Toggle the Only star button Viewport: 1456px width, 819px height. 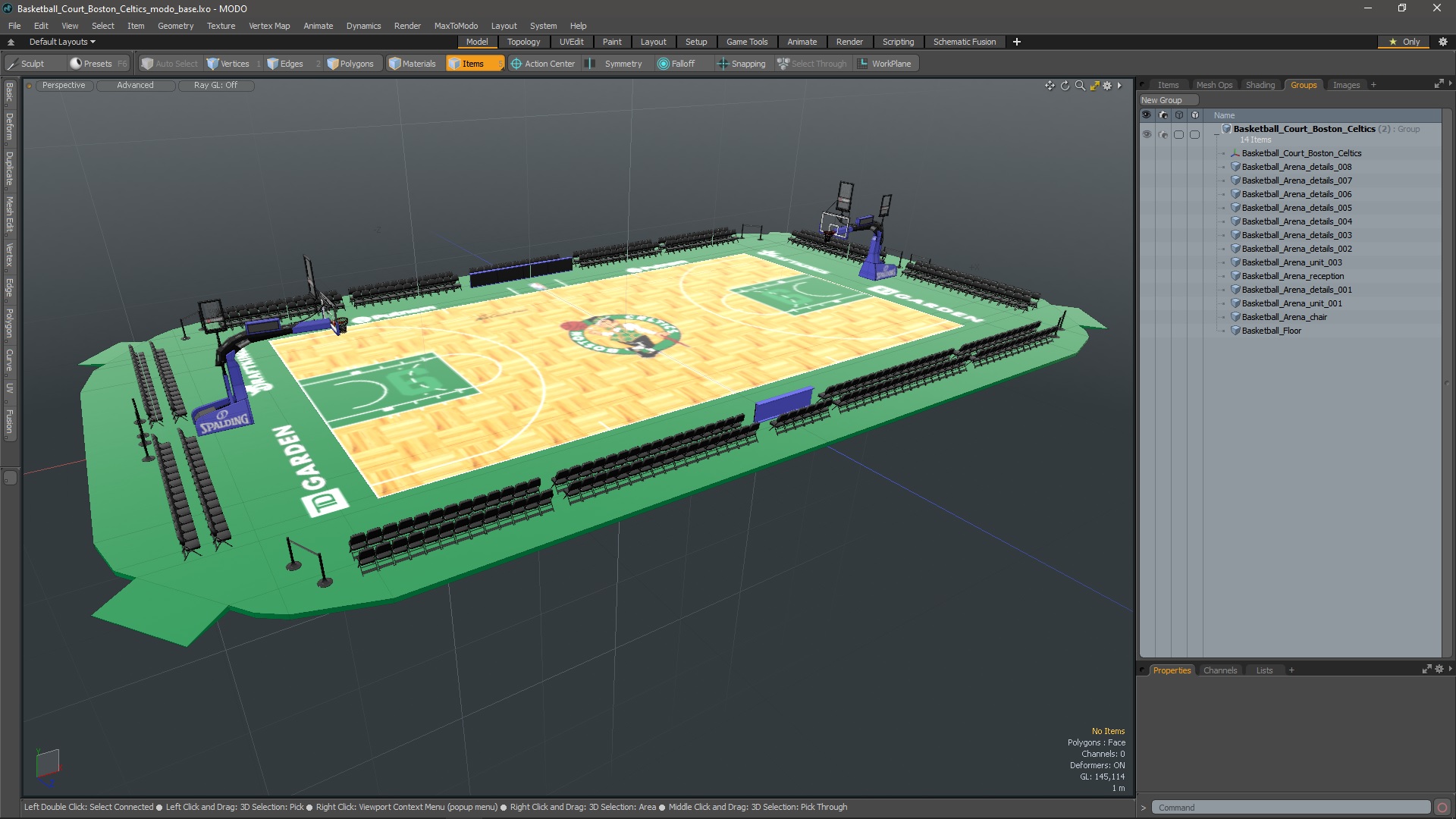[x=1404, y=42]
